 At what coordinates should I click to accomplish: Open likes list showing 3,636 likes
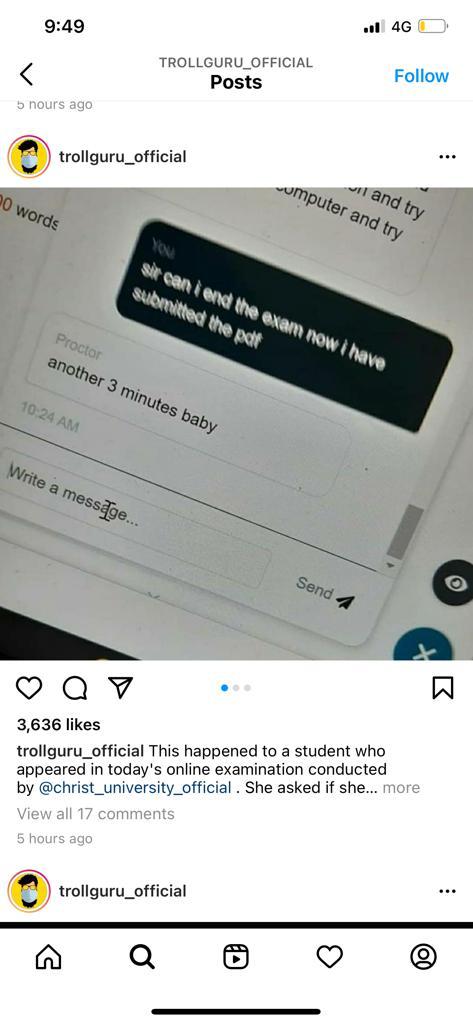(x=58, y=724)
